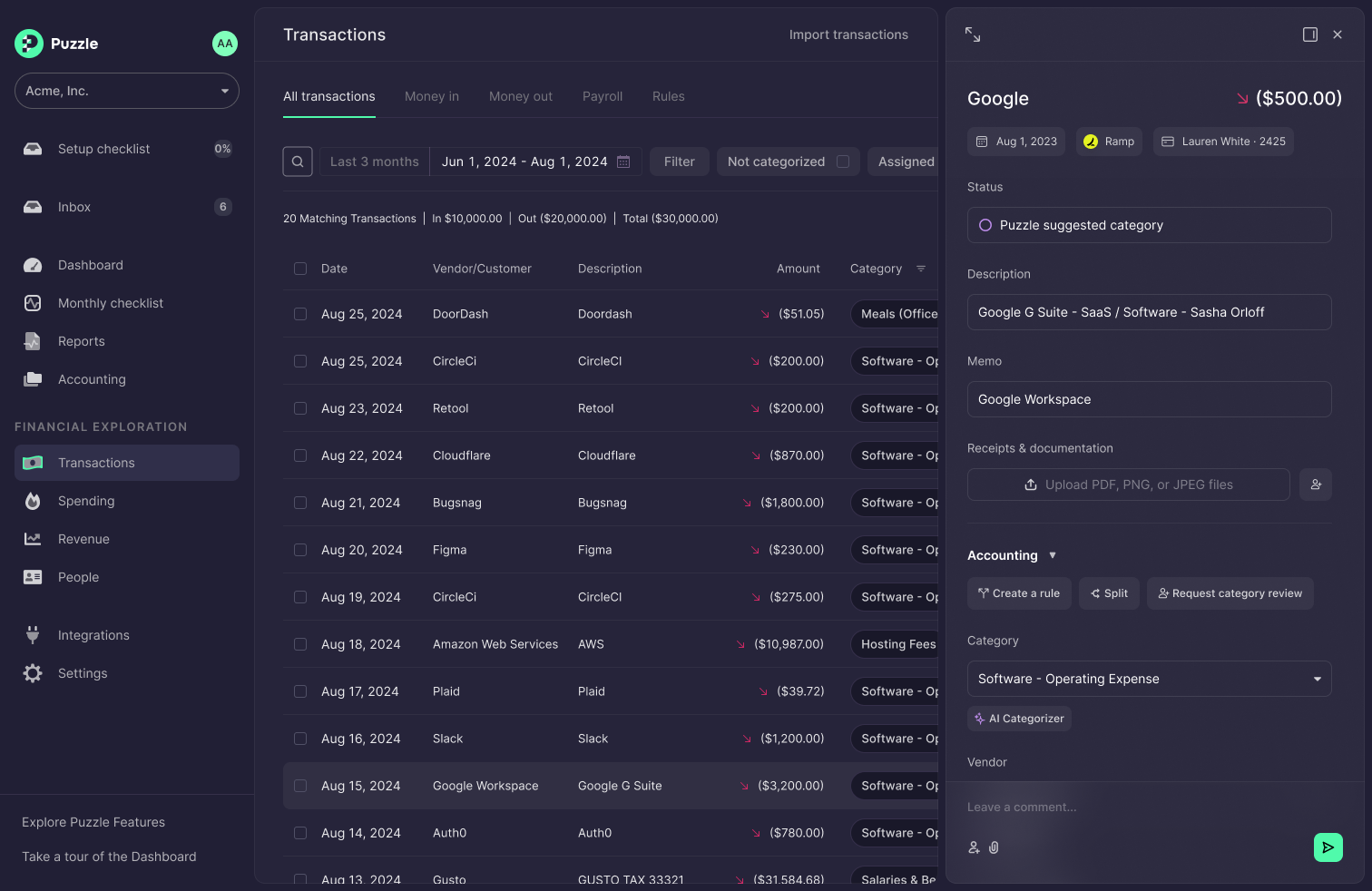This screenshot has width=1372, height=891.
Task: Switch to Money in tab
Action: click(432, 96)
